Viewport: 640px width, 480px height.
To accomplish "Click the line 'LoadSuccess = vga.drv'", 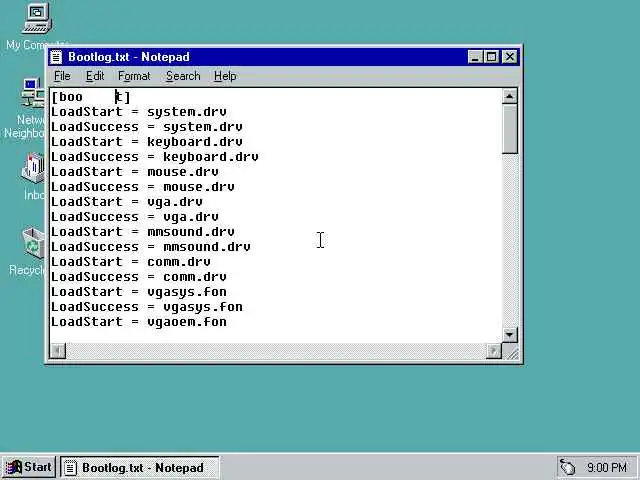I will click(135, 217).
